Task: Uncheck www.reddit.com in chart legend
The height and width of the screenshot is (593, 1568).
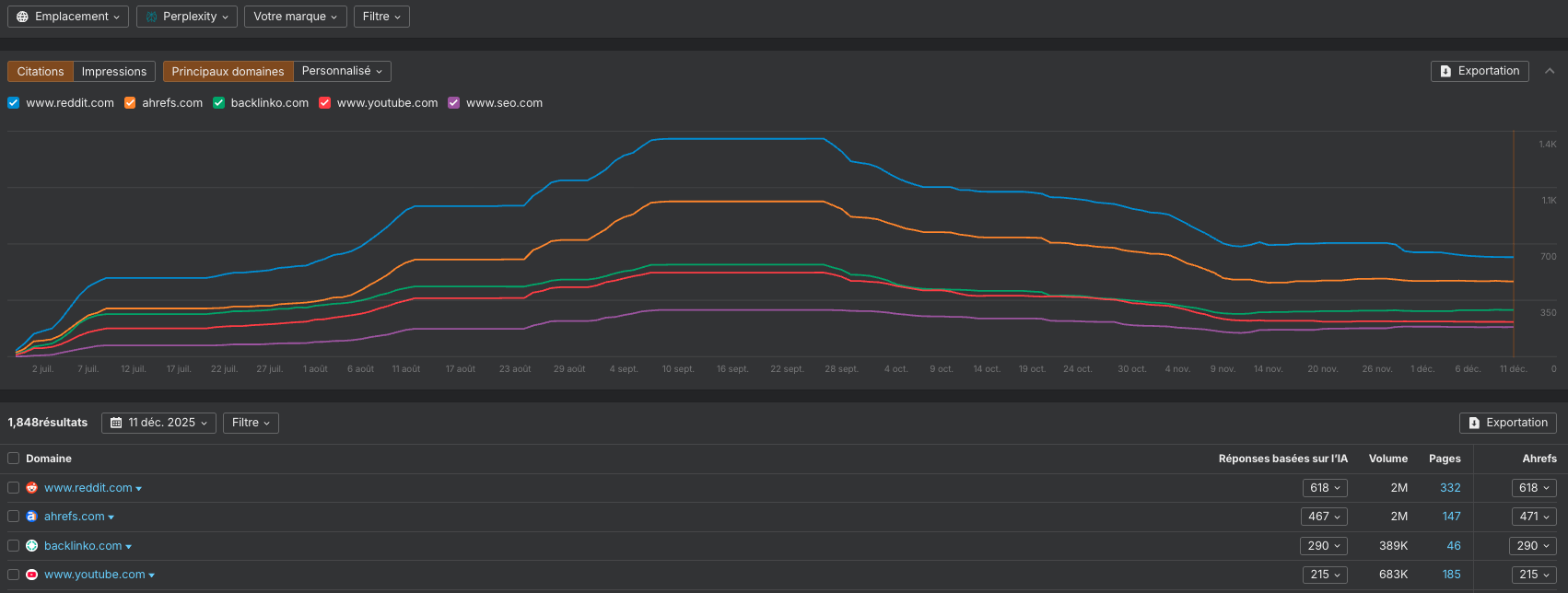Action: click(14, 103)
